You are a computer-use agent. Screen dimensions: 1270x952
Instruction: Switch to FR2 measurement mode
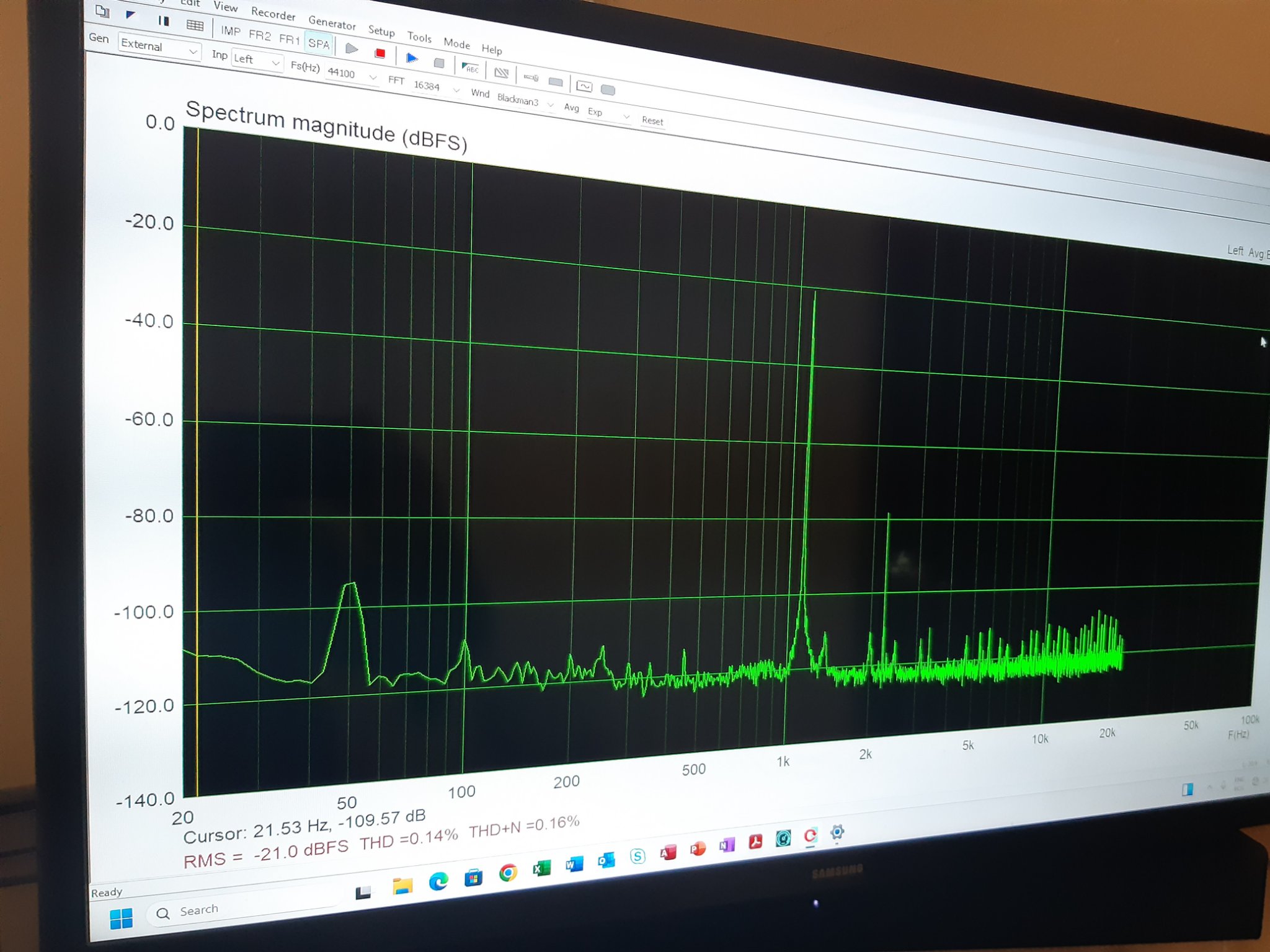pos(260,35)
